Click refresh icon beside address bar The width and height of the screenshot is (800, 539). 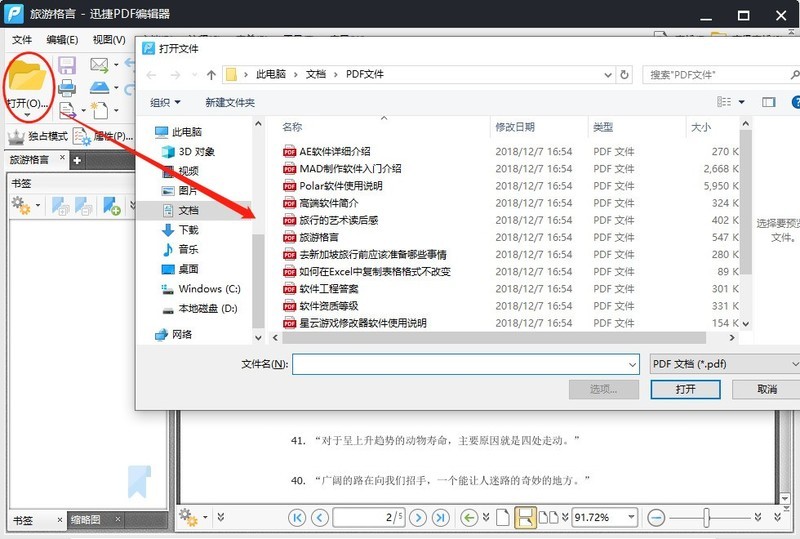625,74
